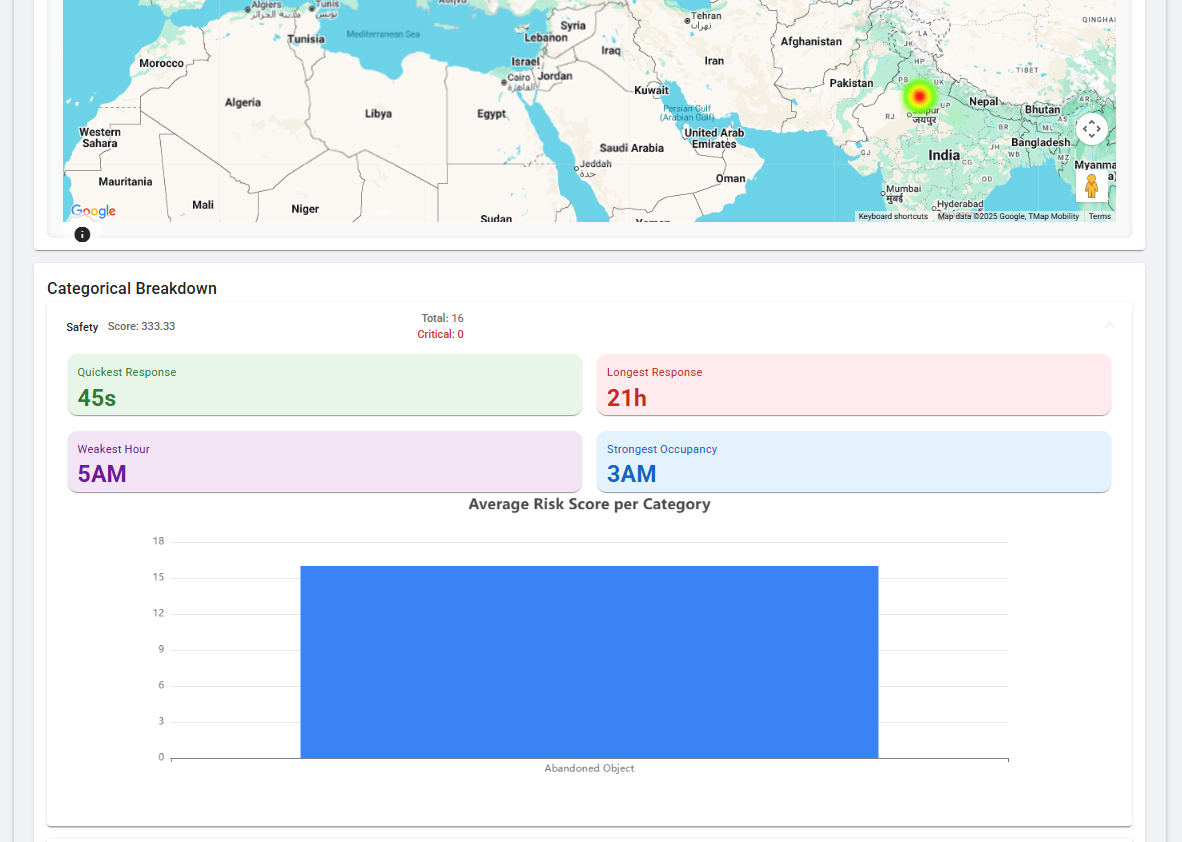Open the map Terms link
Image resolution: width=1182 pixels, height=842 pixels.
point(1099,216)
